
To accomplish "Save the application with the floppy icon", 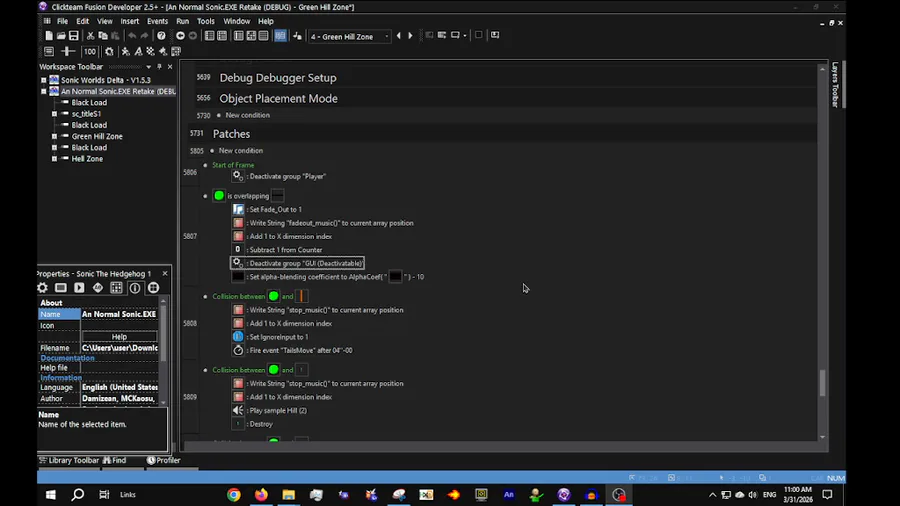I will coord(73,36).
